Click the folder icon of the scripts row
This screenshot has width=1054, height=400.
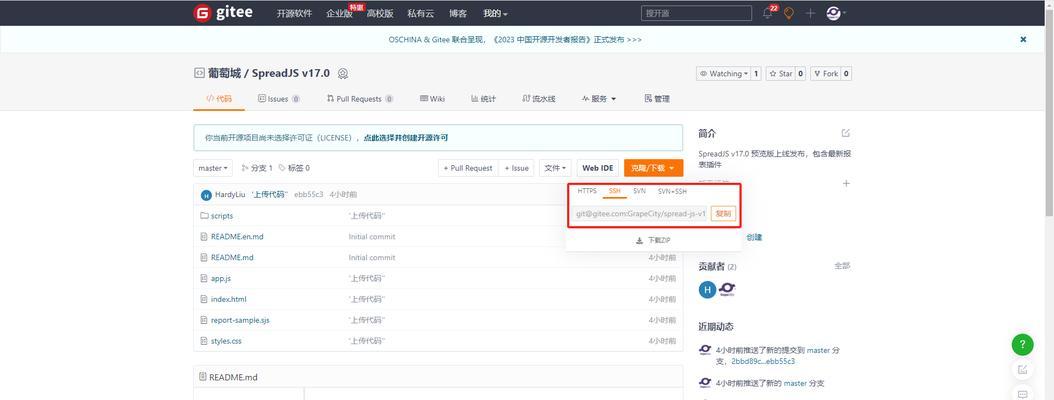coord(204,216)
